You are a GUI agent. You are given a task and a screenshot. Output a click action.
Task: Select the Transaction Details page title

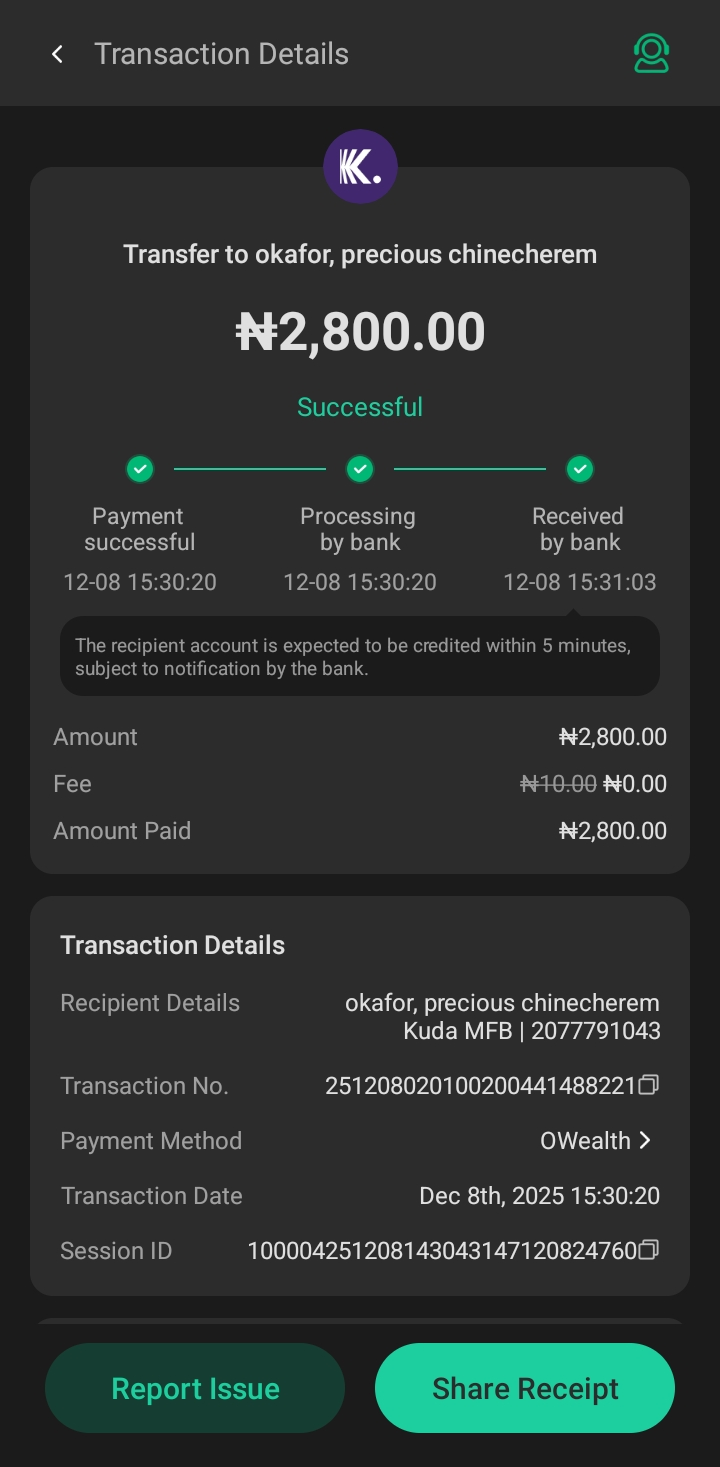(221, 54)
